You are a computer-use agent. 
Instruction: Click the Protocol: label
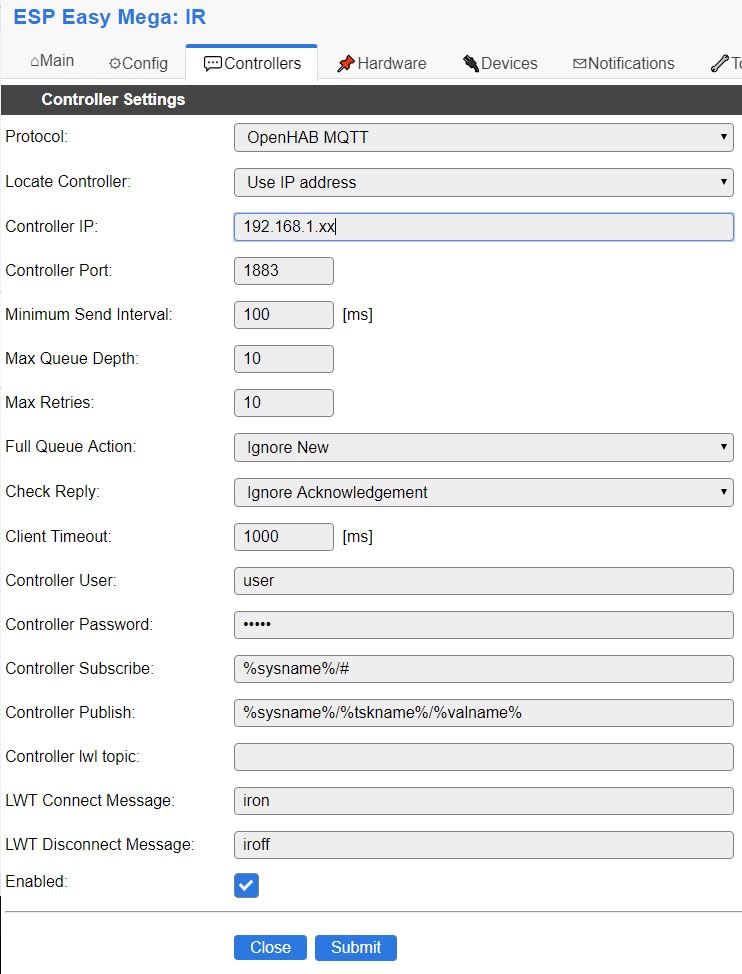[37, 137]
